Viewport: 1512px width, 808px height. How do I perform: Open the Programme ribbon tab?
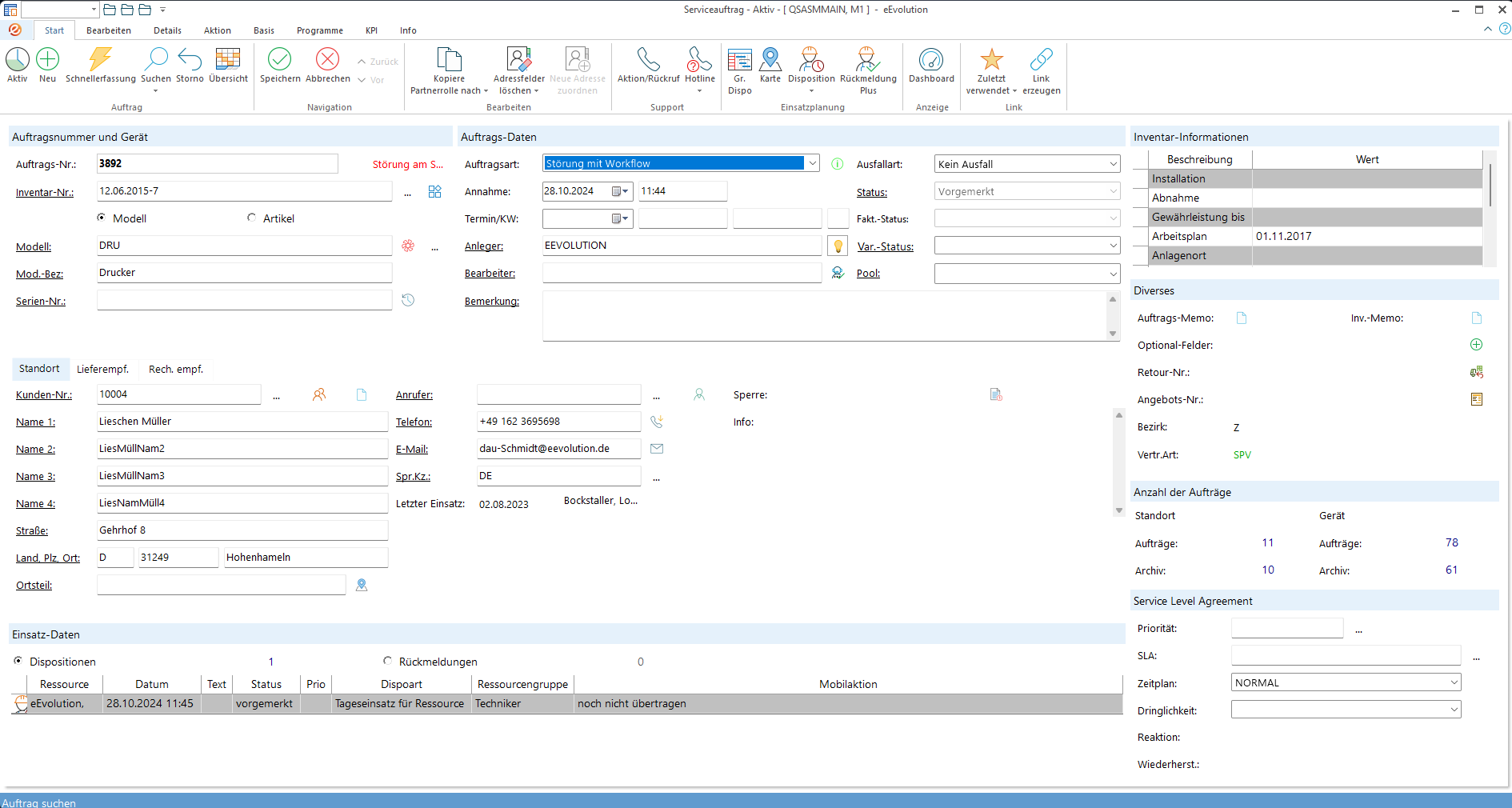(x=320, y=30)
